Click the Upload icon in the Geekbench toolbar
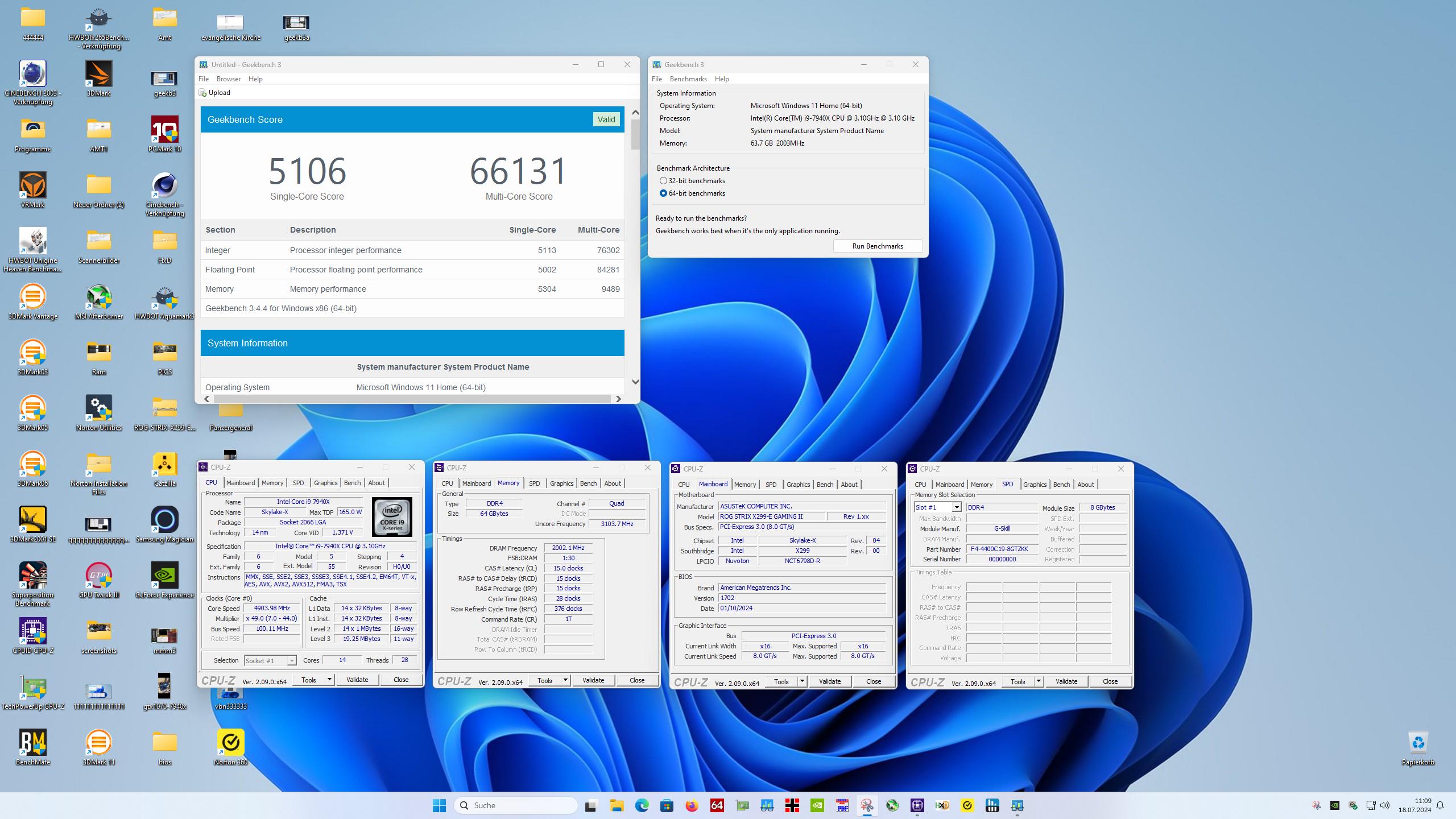 pos(202,93)
